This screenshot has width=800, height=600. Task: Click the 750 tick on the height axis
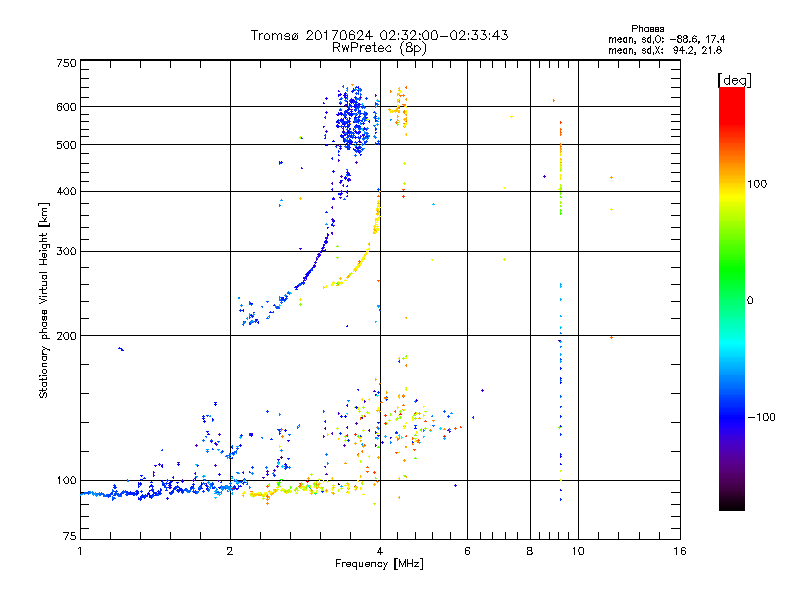click(x=66, y=63)
